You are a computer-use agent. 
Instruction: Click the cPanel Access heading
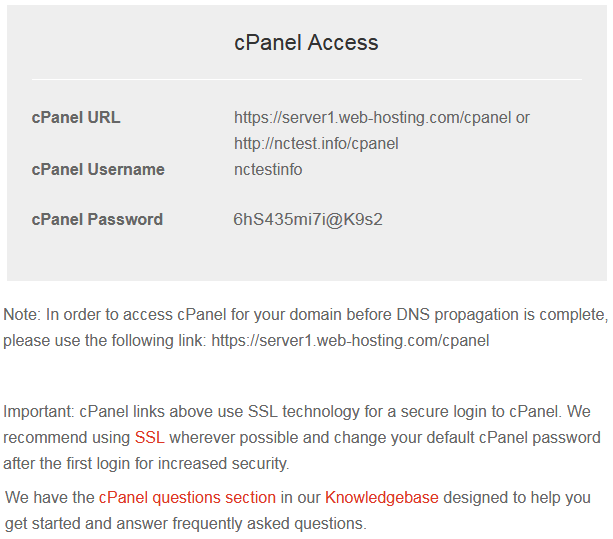pos(306,43)
